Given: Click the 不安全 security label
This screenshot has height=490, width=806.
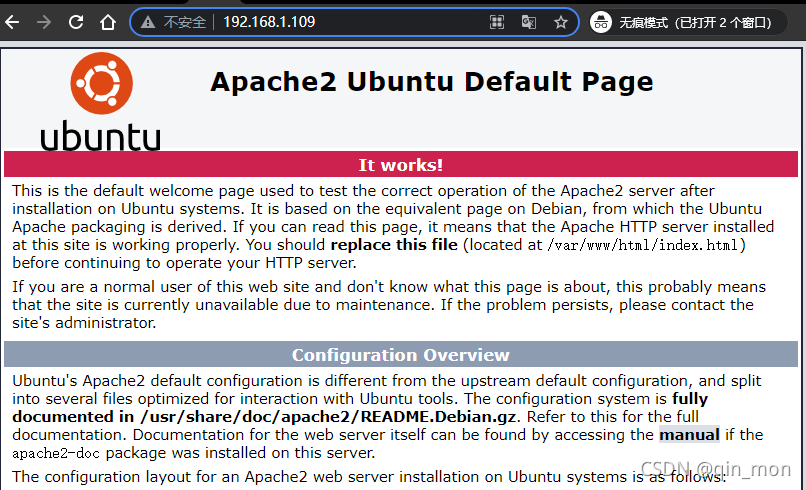Looking at the screenshot, I should (185, 22).
